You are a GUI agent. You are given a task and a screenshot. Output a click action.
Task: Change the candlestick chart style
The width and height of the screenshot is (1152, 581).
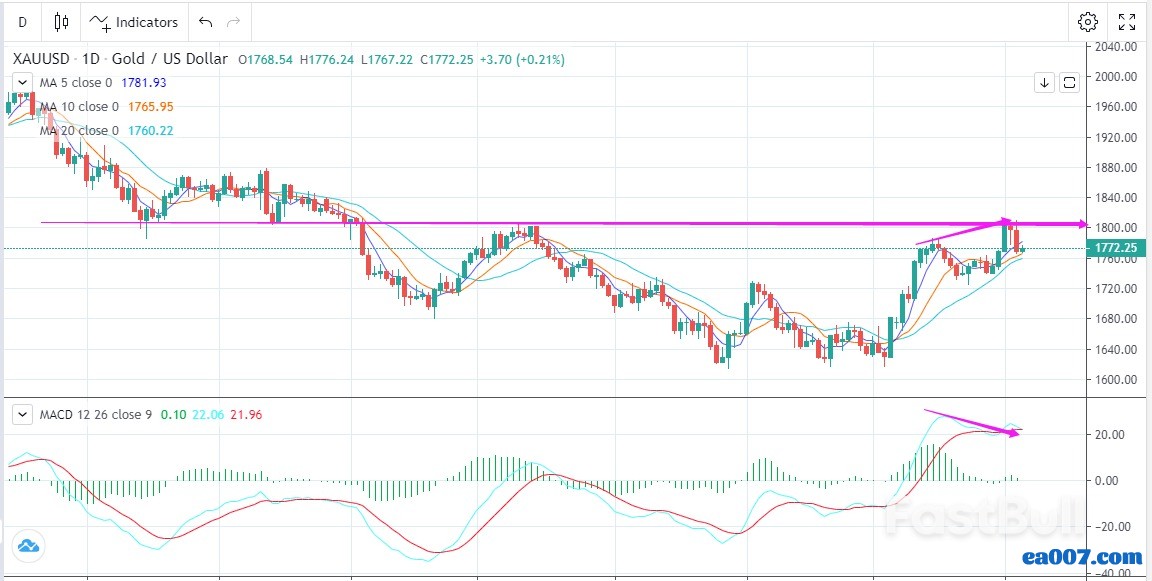[x=62, y=22]
